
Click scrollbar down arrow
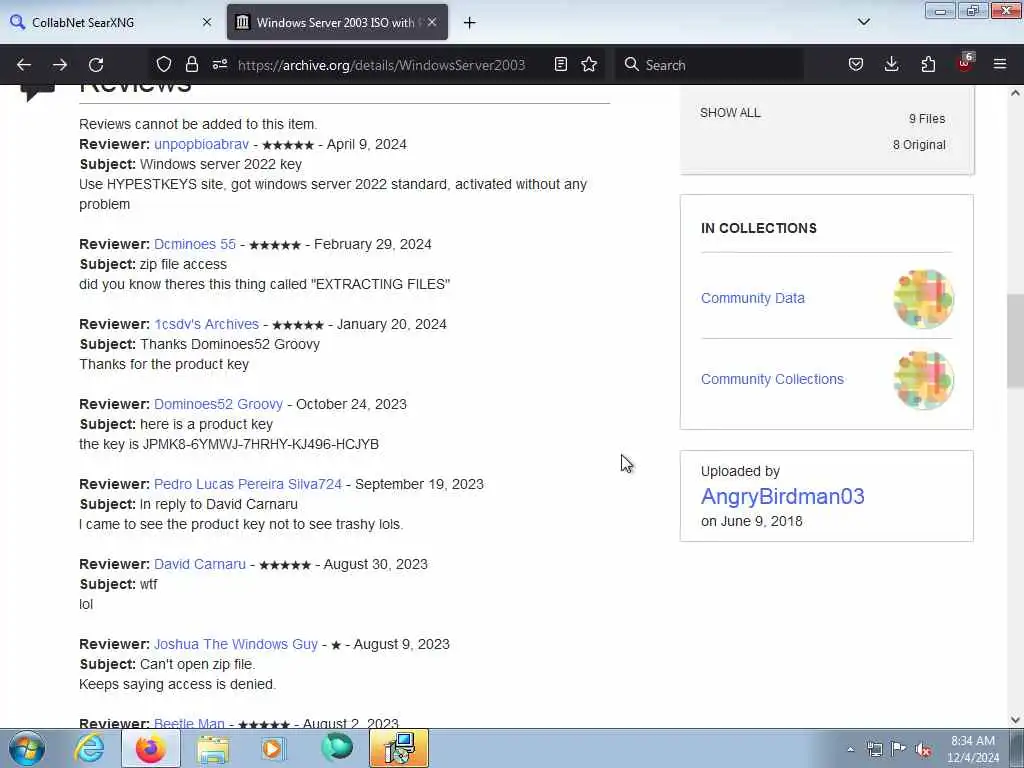coord(1015,720)
